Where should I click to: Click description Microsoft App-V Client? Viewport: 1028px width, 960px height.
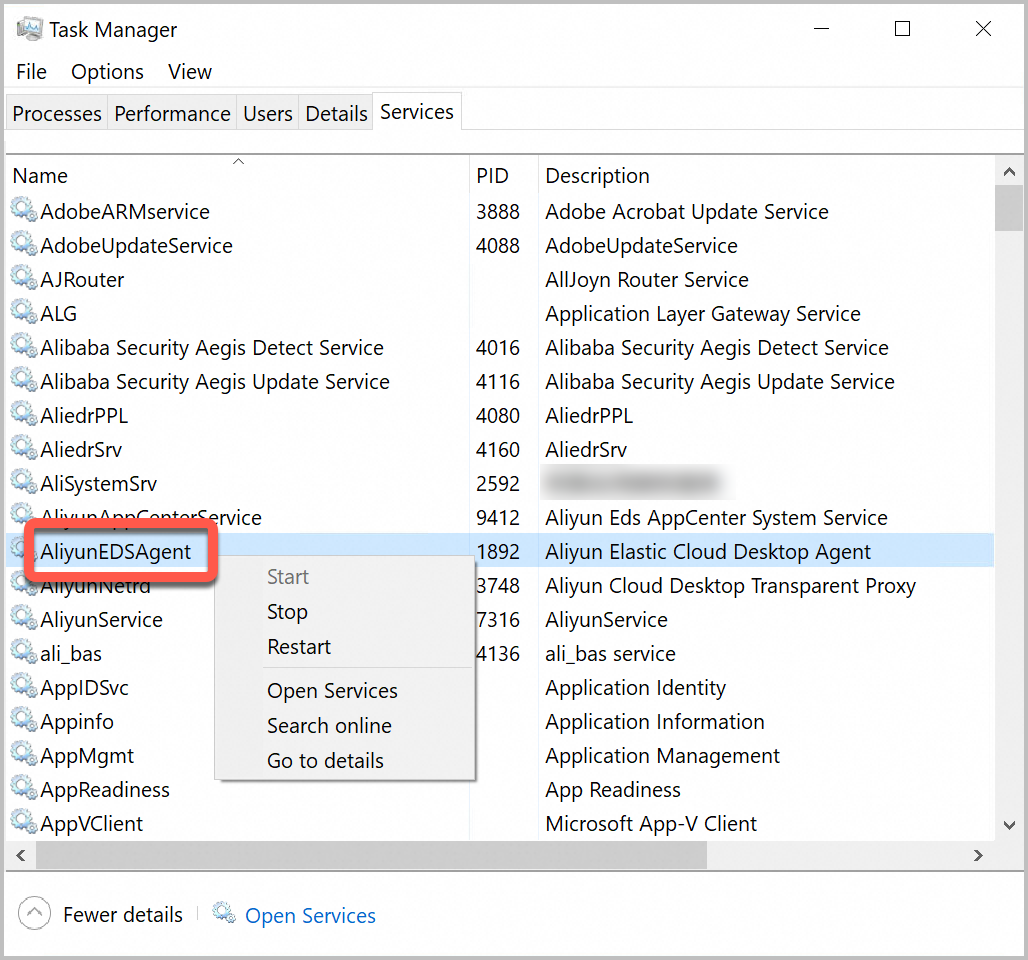point(651,824)
